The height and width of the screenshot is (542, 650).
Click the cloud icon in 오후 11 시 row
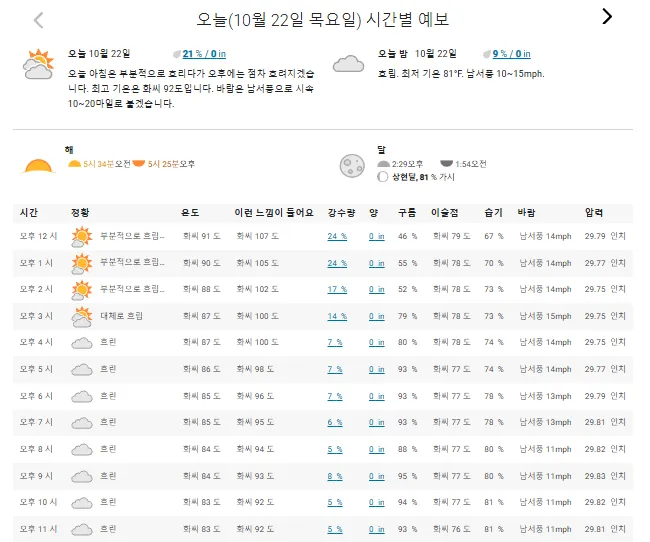click(82, 530)
